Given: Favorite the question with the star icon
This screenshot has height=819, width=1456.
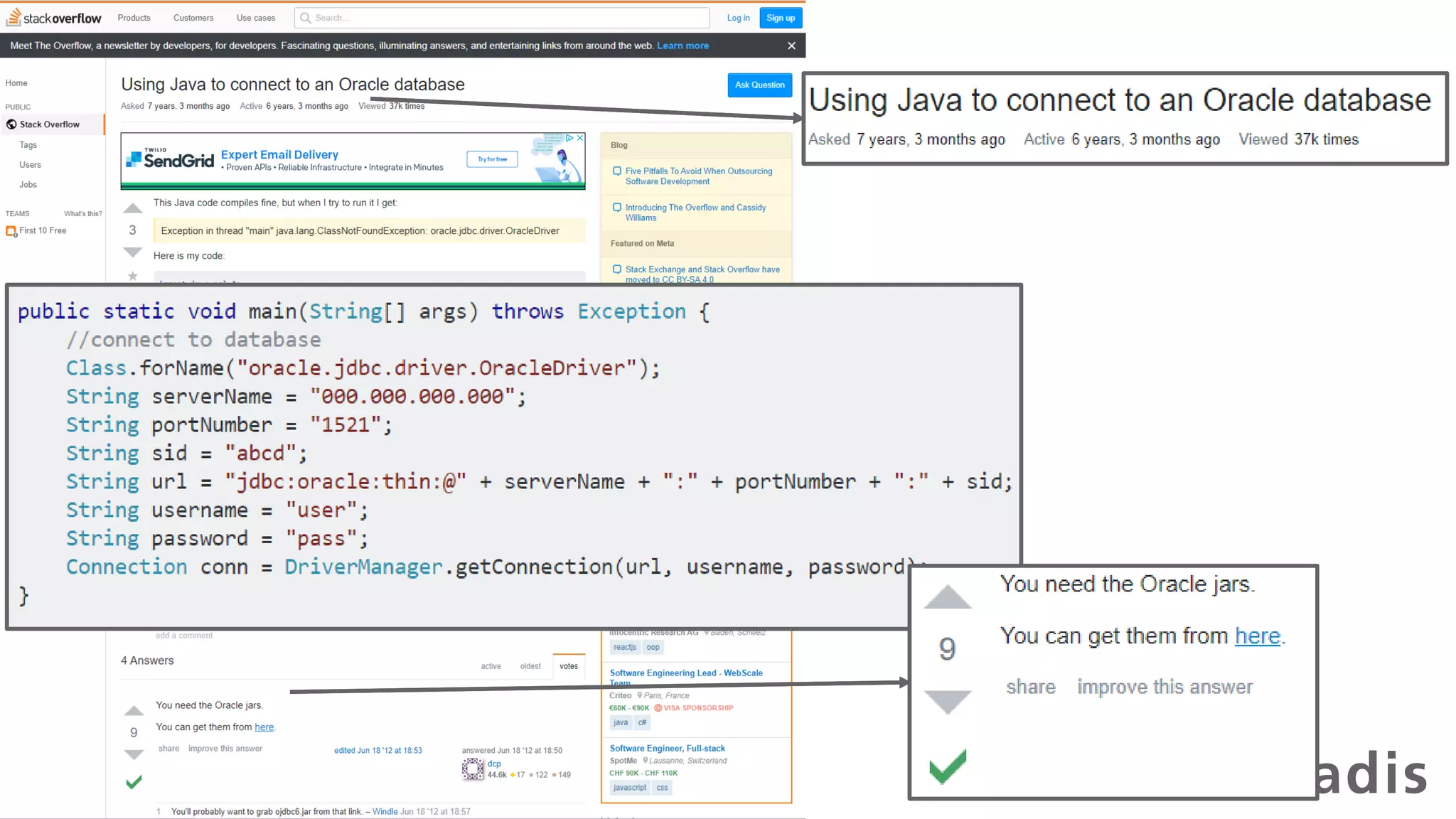Looking at the screenshot, I should (133, 276).
